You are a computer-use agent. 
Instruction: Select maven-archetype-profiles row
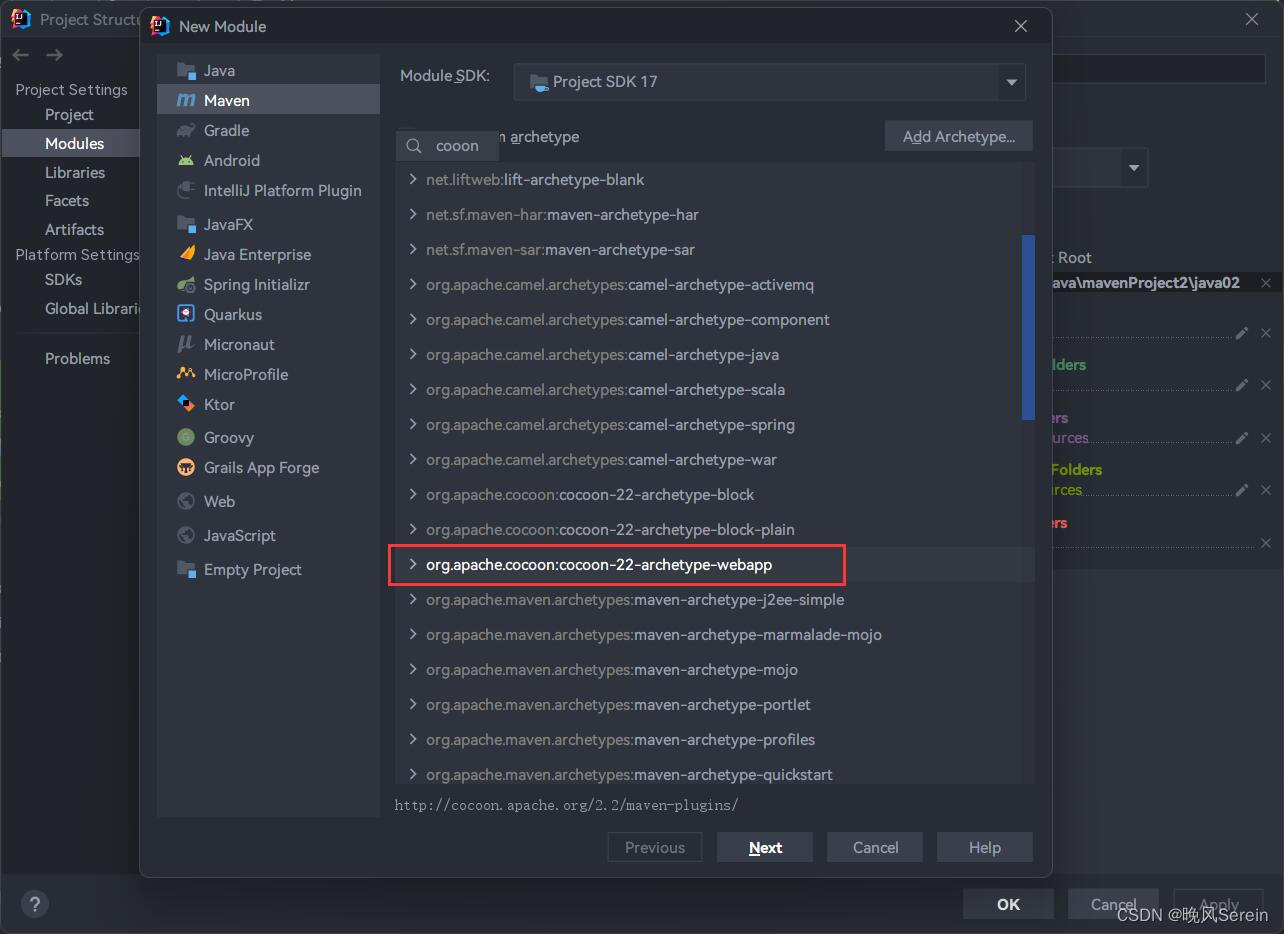(x=714, y=739)
